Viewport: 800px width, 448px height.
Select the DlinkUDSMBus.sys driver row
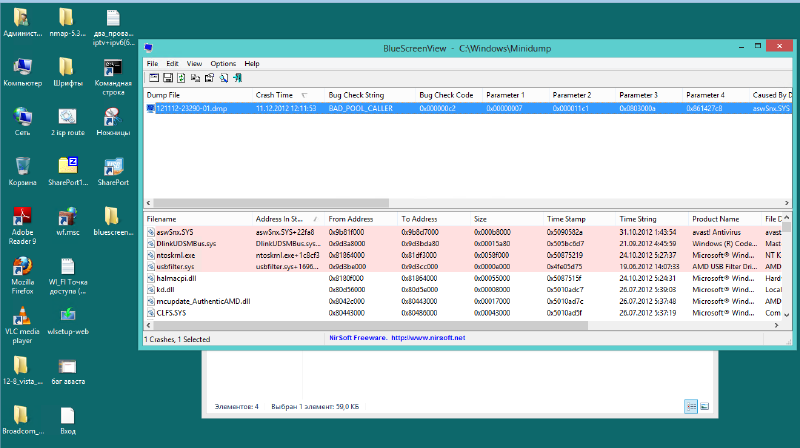[463, 244]
